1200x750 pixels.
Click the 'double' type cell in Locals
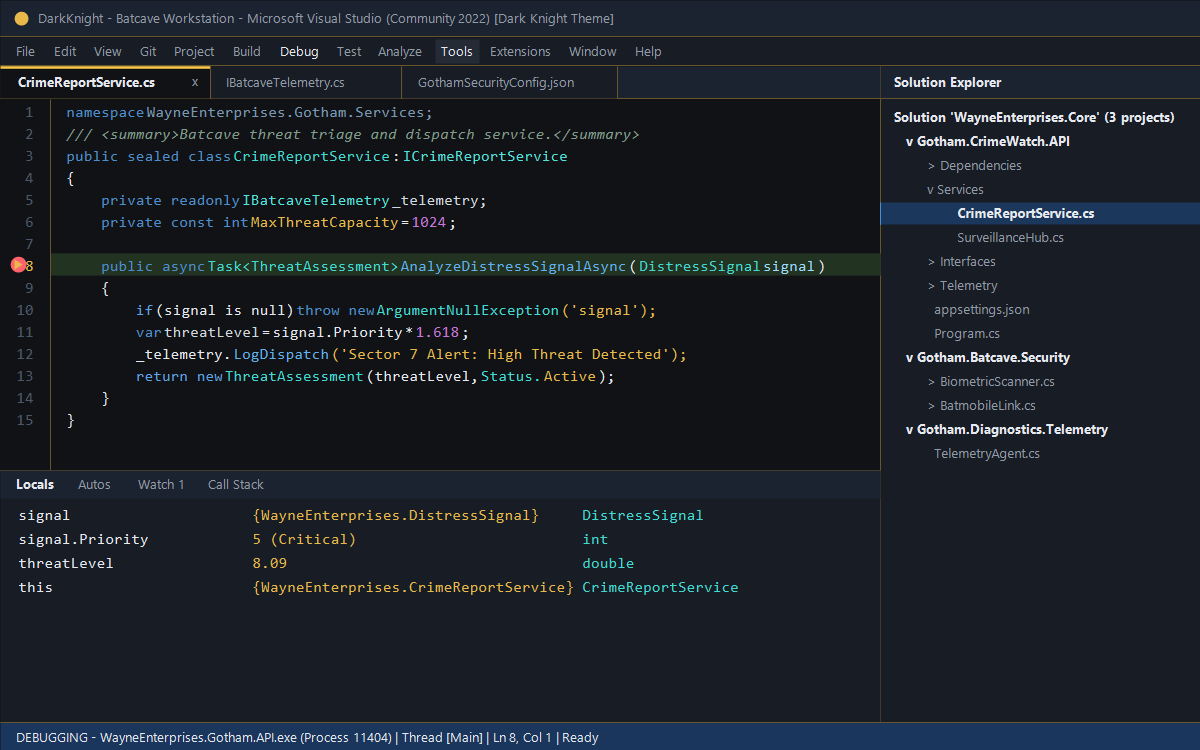tap(608, 563)
